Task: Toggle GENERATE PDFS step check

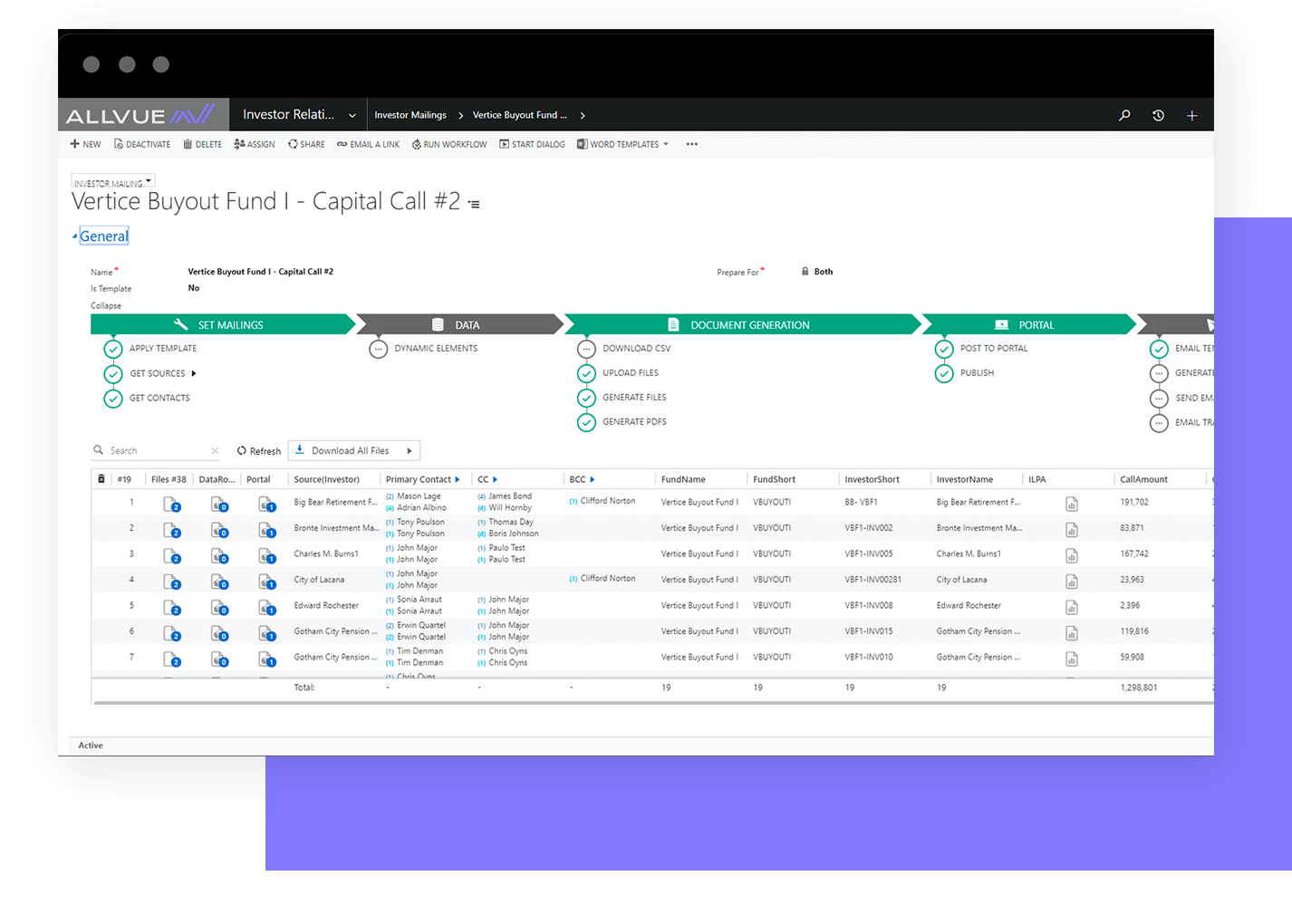Action: point(587,422)
